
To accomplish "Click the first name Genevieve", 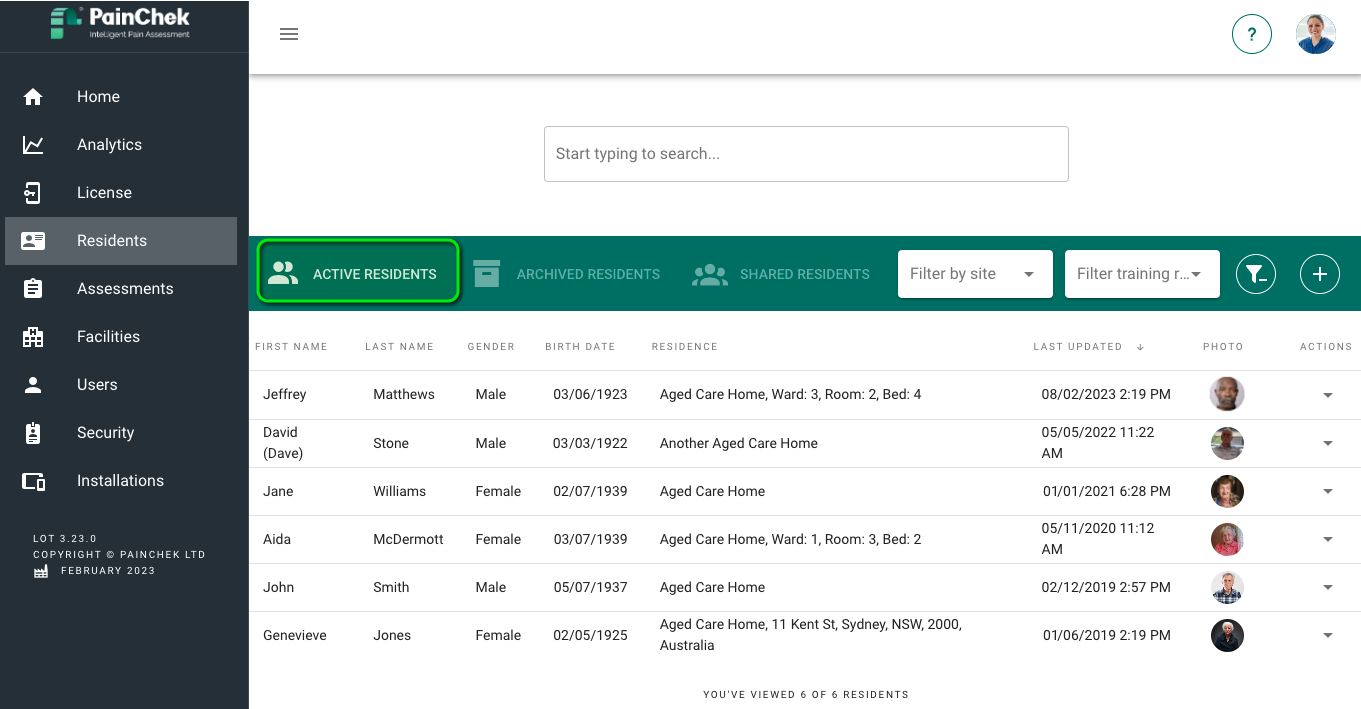I will coord(295,635).
